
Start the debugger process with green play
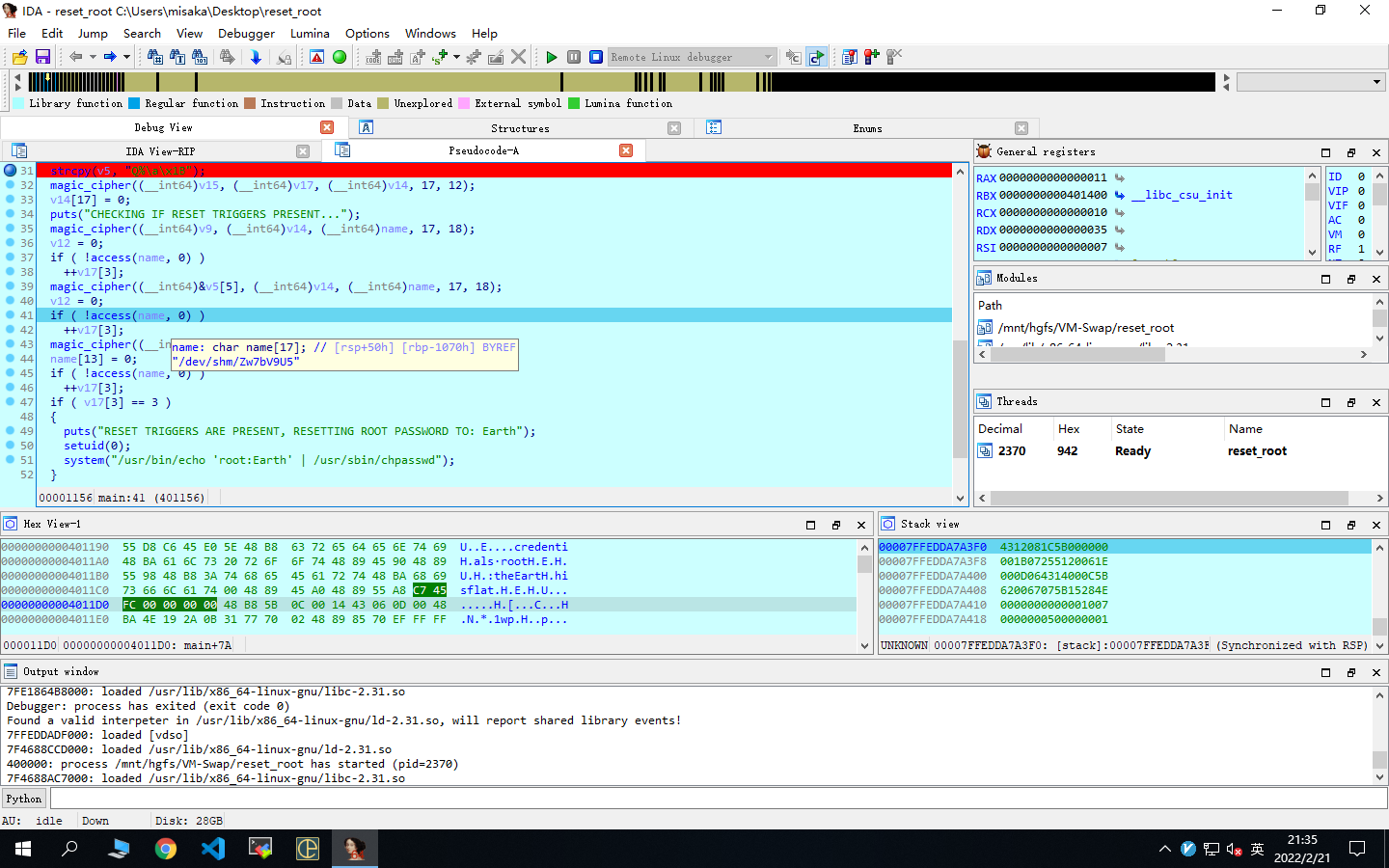pyautogui.click(x=552, y=57)
